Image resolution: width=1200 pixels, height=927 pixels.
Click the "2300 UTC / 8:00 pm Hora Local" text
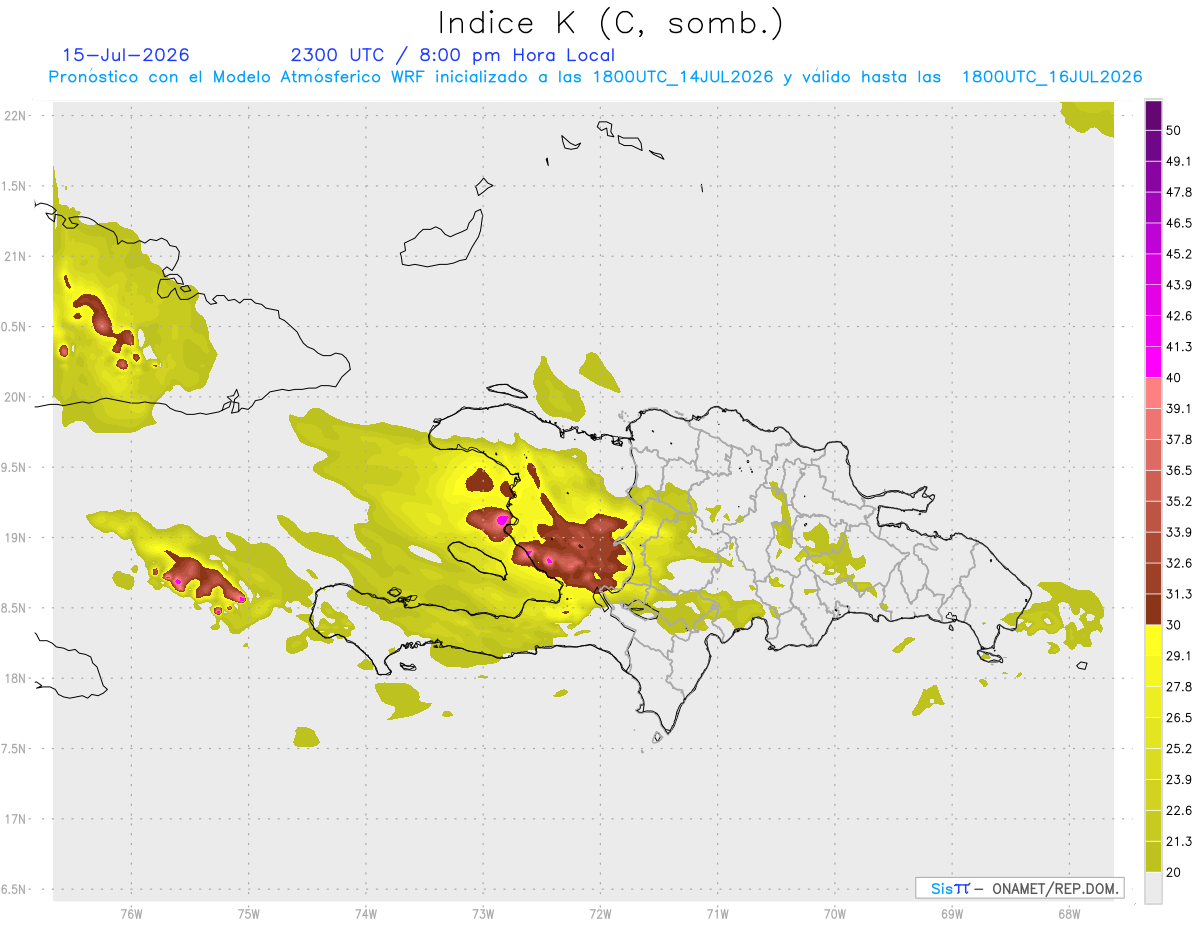[453, 55]
